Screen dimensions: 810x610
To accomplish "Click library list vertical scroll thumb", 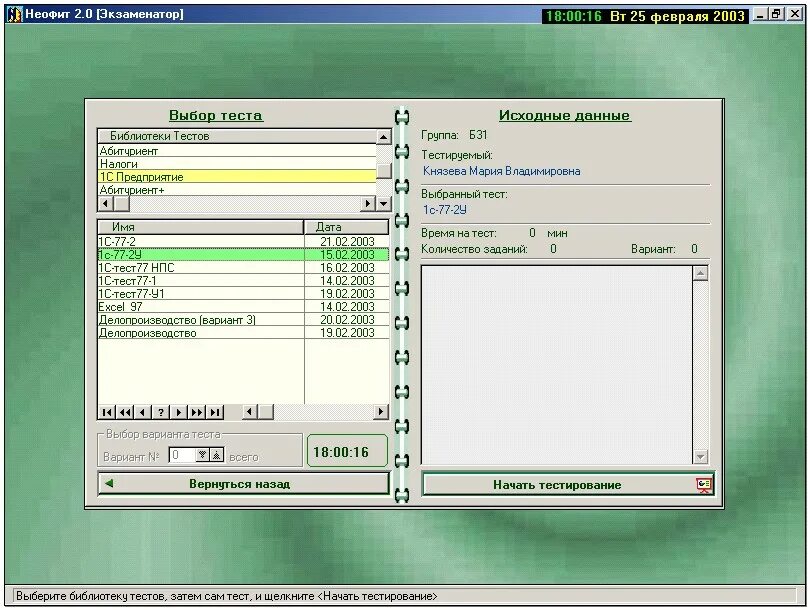I will coord(384,171).
